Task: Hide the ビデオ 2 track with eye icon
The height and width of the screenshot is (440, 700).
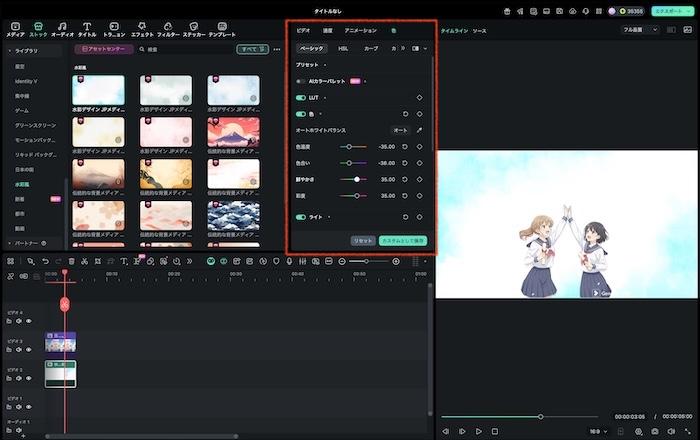Action: pos(29,378)
